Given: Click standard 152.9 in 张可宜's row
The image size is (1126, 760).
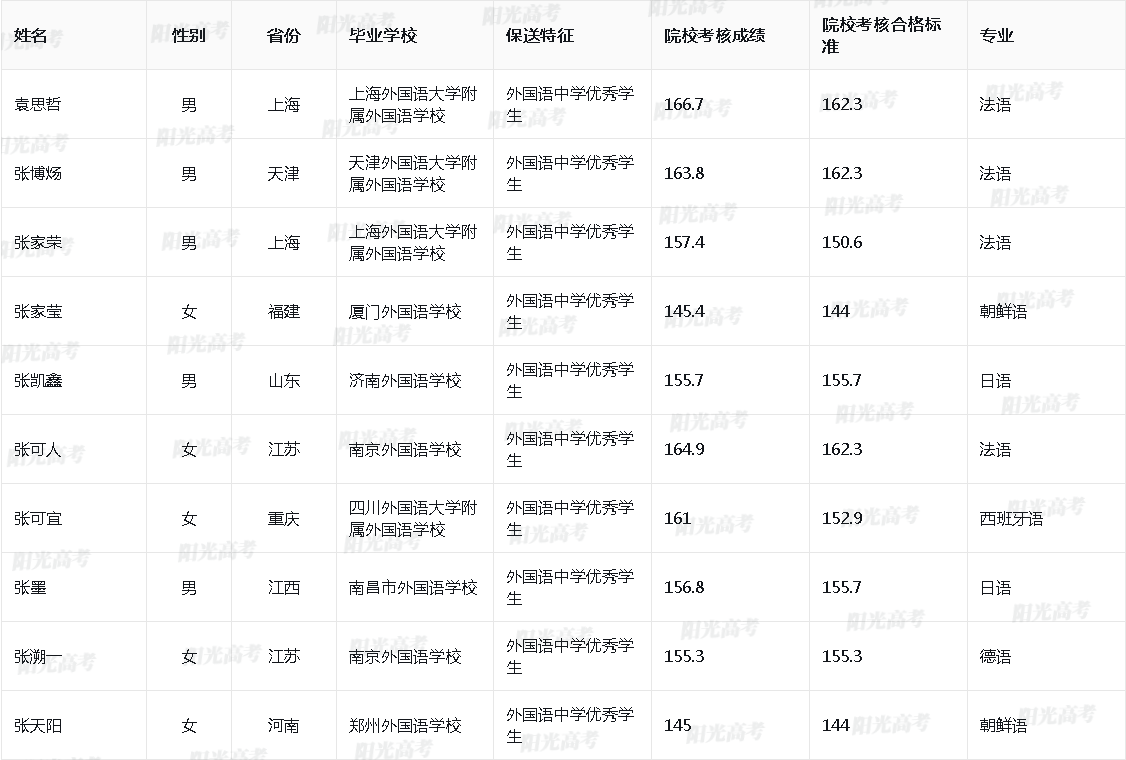Looking at the screenshot, I should tap(842, 518).
